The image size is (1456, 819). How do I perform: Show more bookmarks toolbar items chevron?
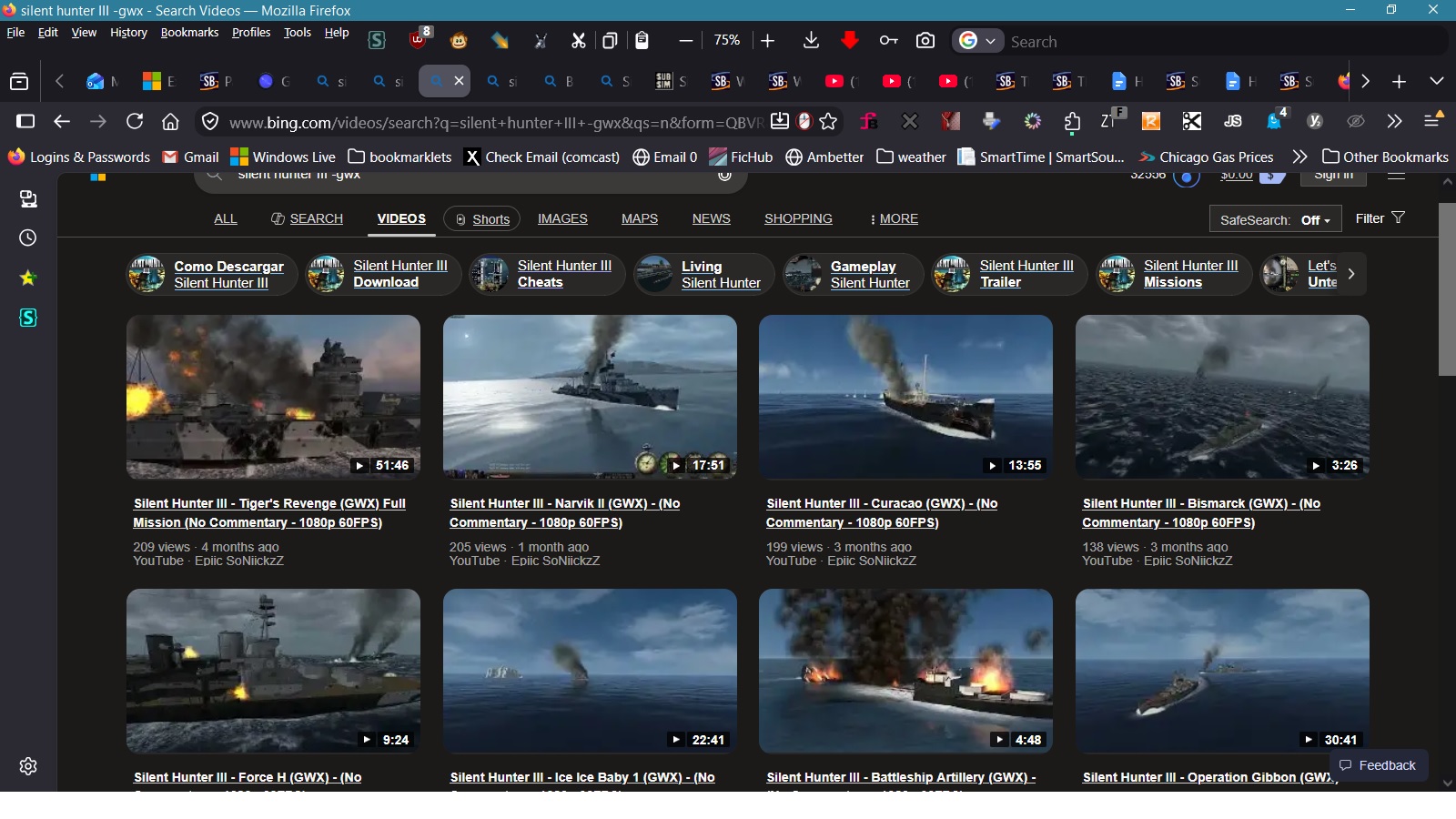click(x=1299, y=157)
